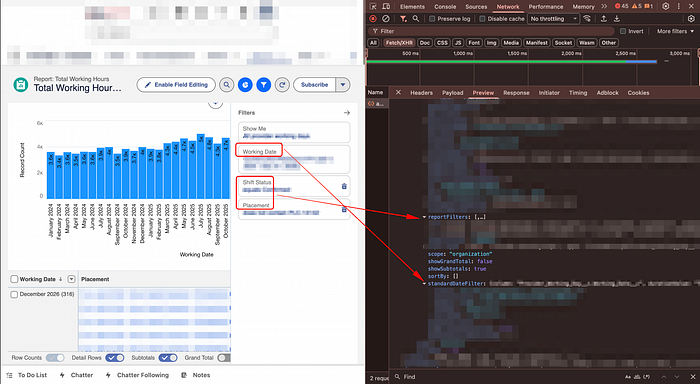Image resolution: width=700 pixels, height=384 pixels.
Task: Show more DevTools tabs
Action: click(604, 6)
